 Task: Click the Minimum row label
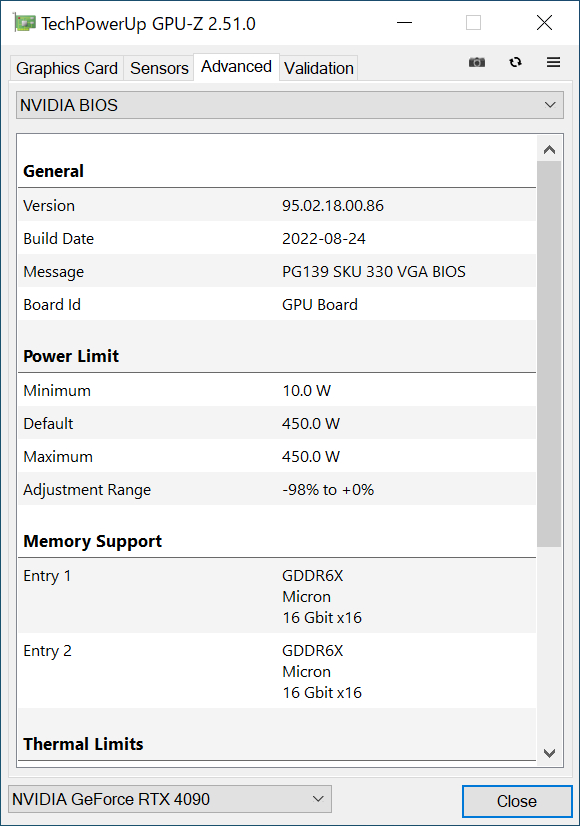point(57,391)
